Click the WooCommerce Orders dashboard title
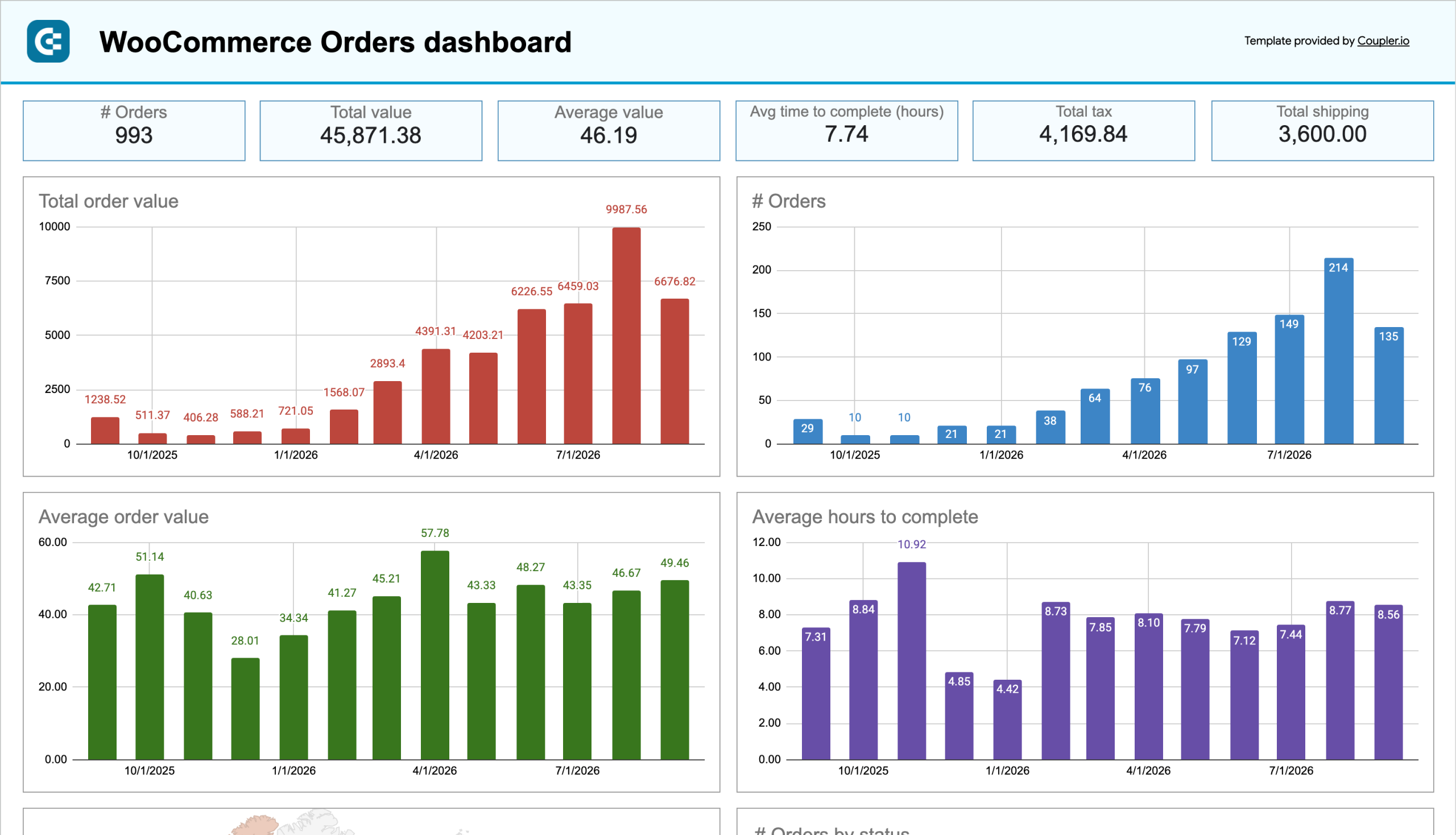This screenshot has height=835, width=1456. (x=336, y=42)
